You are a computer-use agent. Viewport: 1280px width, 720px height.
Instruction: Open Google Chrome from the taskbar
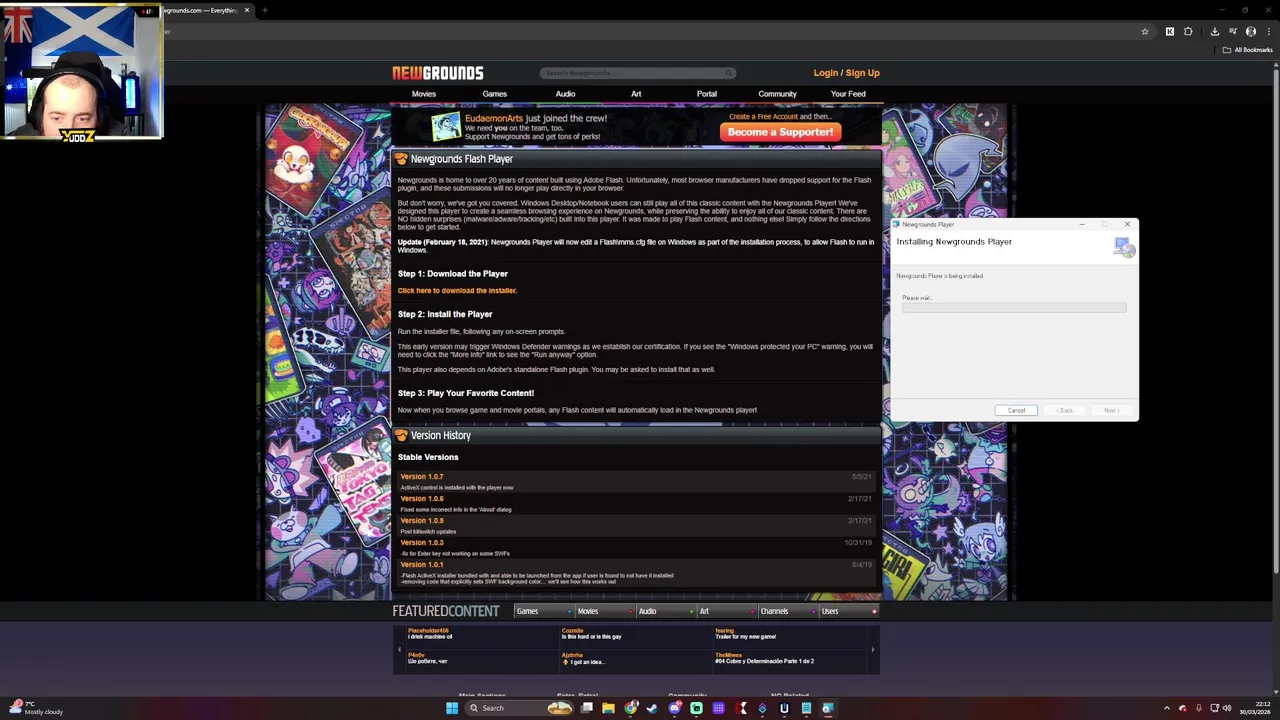point(631,708)
